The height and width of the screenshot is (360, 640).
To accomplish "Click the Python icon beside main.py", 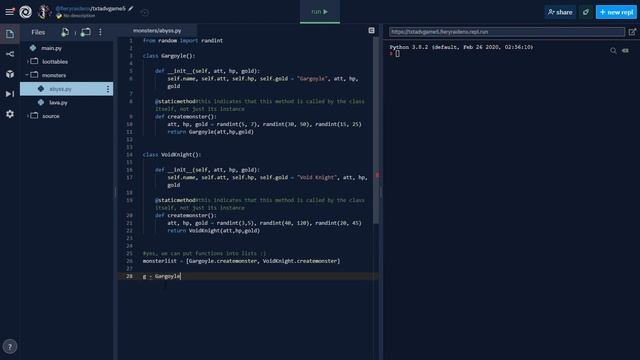I will [x=33, y=48].
